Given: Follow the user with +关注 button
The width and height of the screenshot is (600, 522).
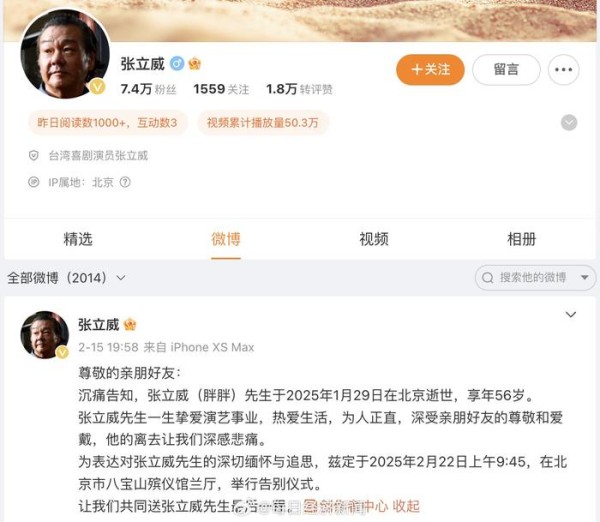Looking at the screenshot, I should 430,70.
